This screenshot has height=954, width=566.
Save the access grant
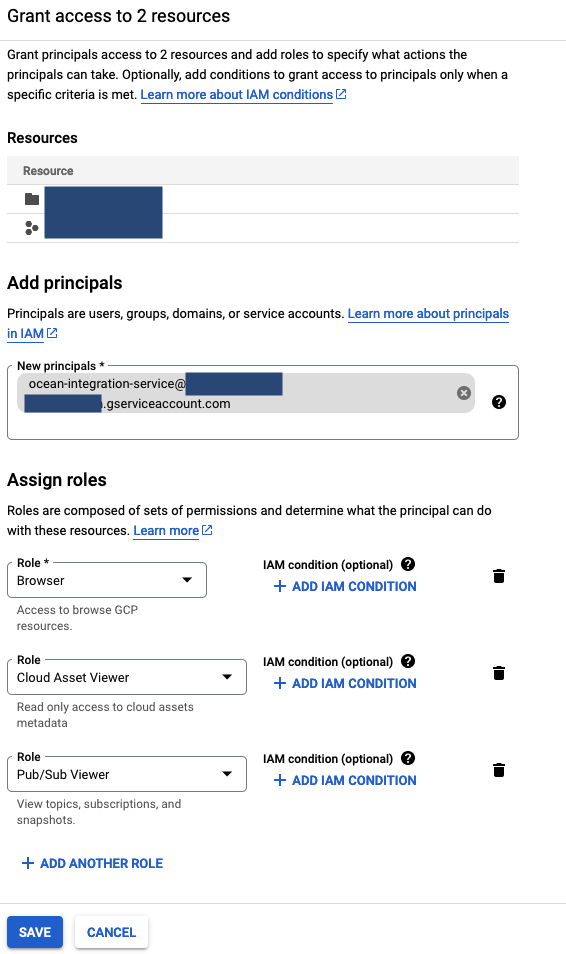(35, 932)
